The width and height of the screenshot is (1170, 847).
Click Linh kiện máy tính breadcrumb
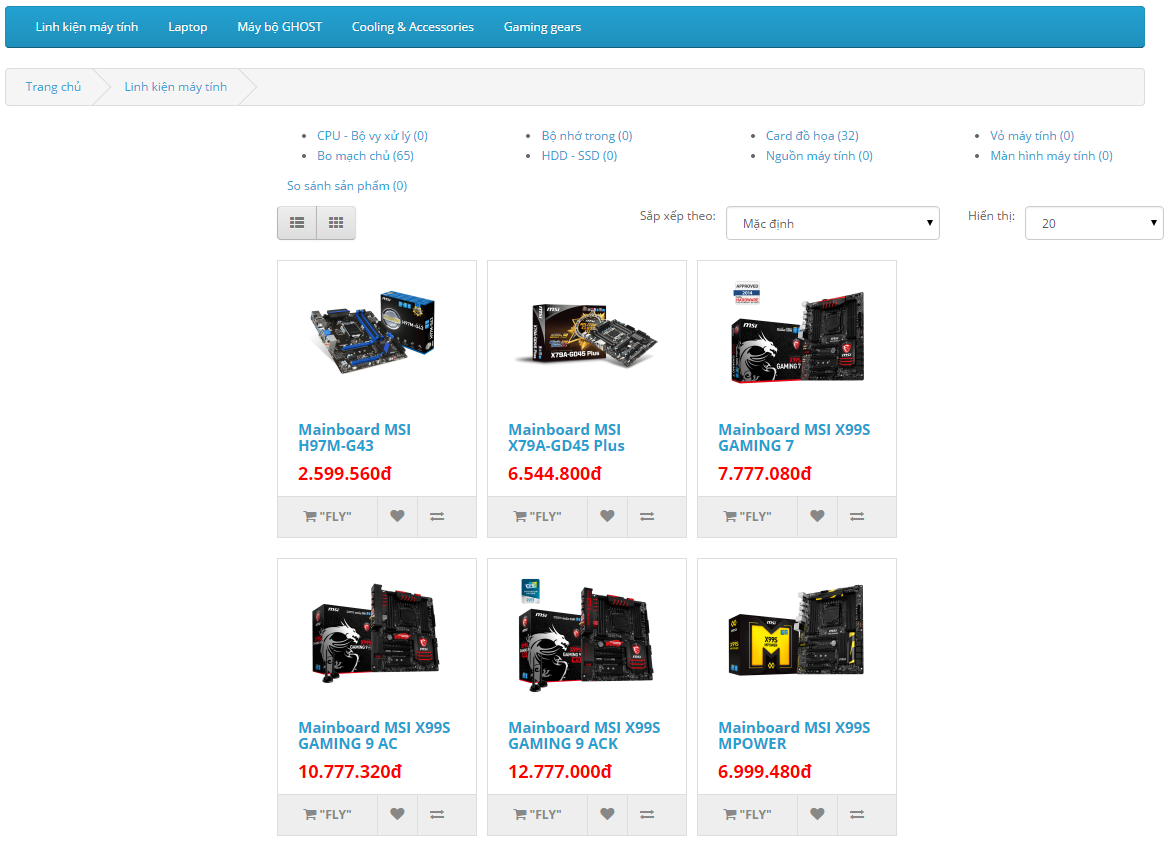click(175, 87)
